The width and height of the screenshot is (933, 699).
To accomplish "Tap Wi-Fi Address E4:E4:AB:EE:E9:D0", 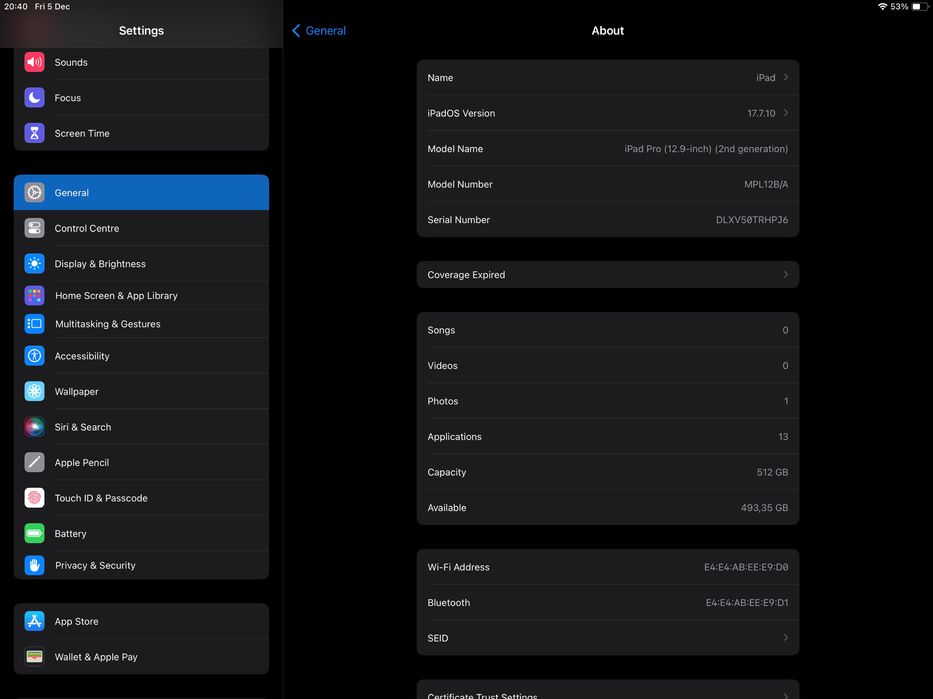I will point(746,567).
